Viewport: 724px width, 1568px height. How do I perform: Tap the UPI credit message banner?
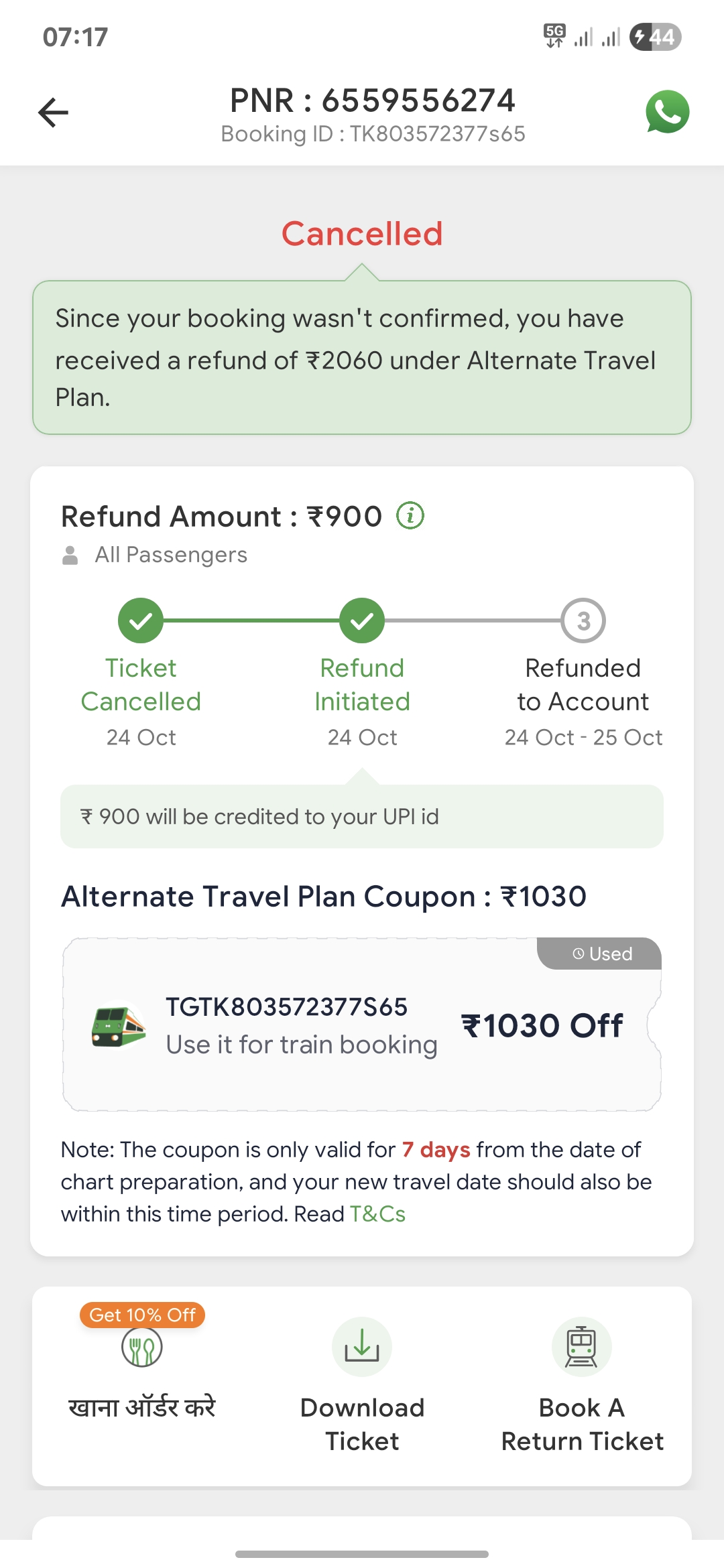coord(362,817)
